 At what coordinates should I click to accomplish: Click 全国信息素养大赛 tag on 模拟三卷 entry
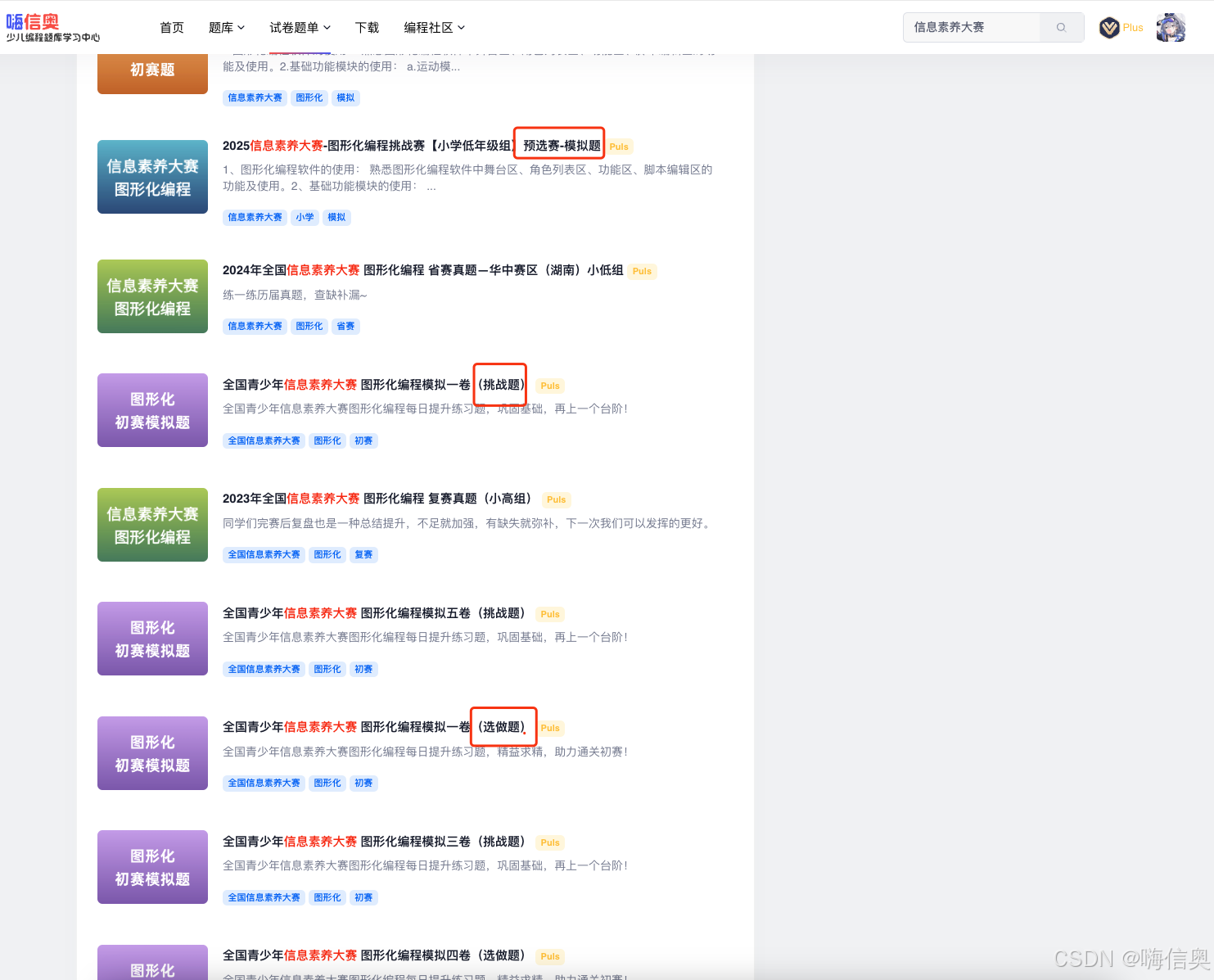click(264, 897)
